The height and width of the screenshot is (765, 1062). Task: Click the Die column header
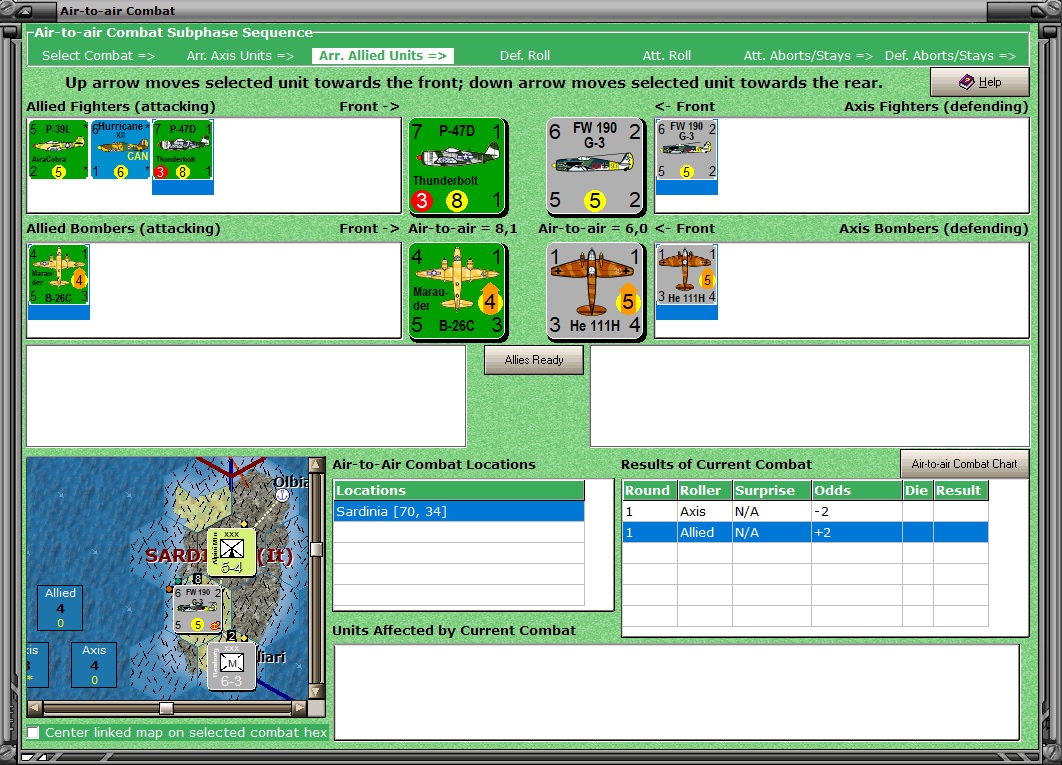[x=917, y=491]
